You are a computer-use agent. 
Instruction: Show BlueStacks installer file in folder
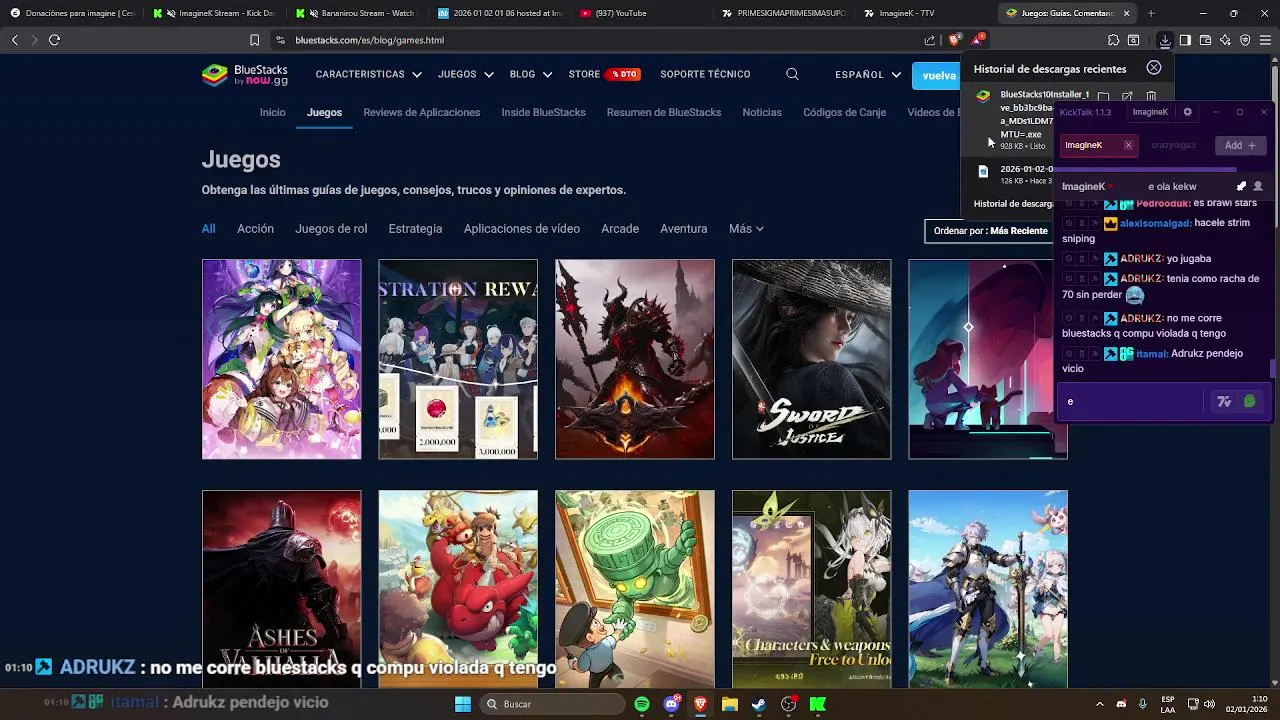point(1103,97)
